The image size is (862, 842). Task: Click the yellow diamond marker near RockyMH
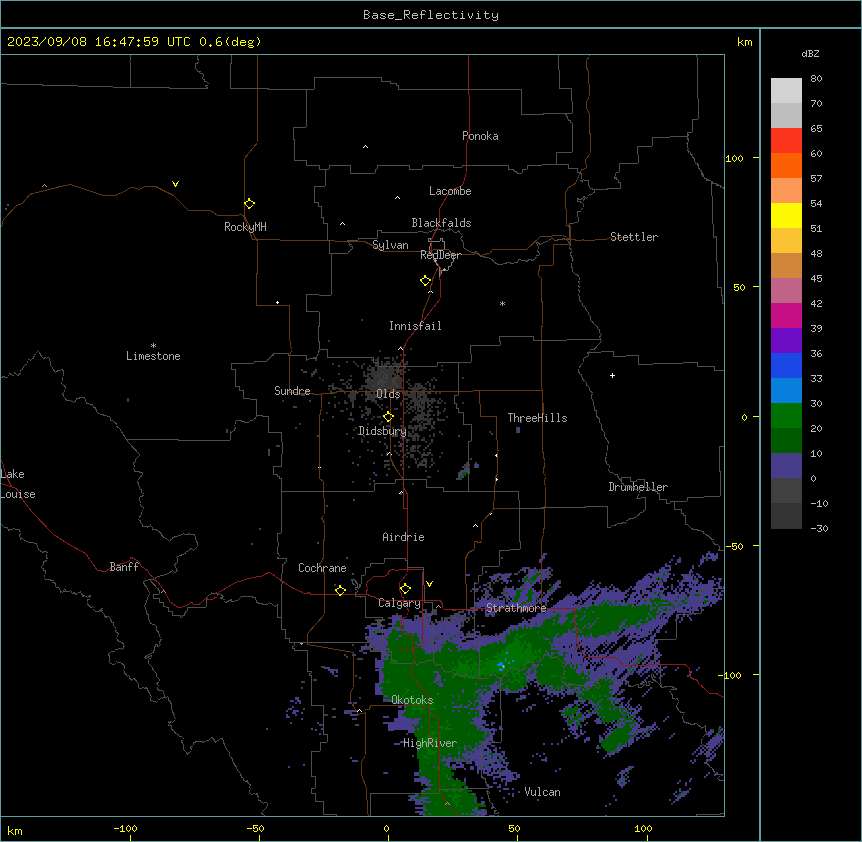(x=249, y=204)
